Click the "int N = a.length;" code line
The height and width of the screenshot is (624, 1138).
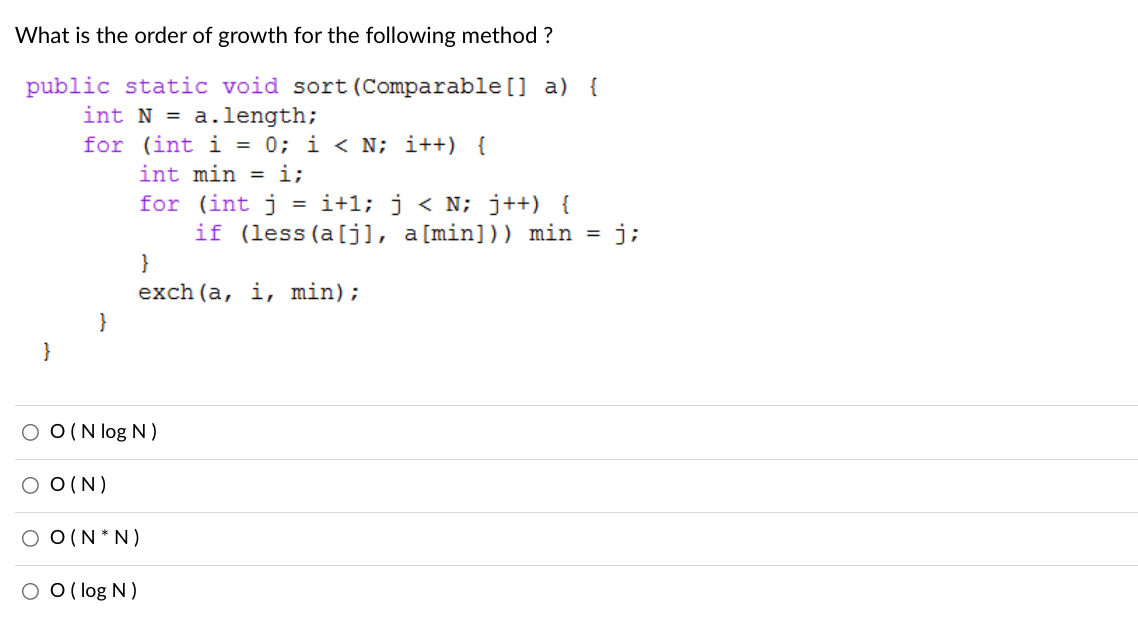200,115
